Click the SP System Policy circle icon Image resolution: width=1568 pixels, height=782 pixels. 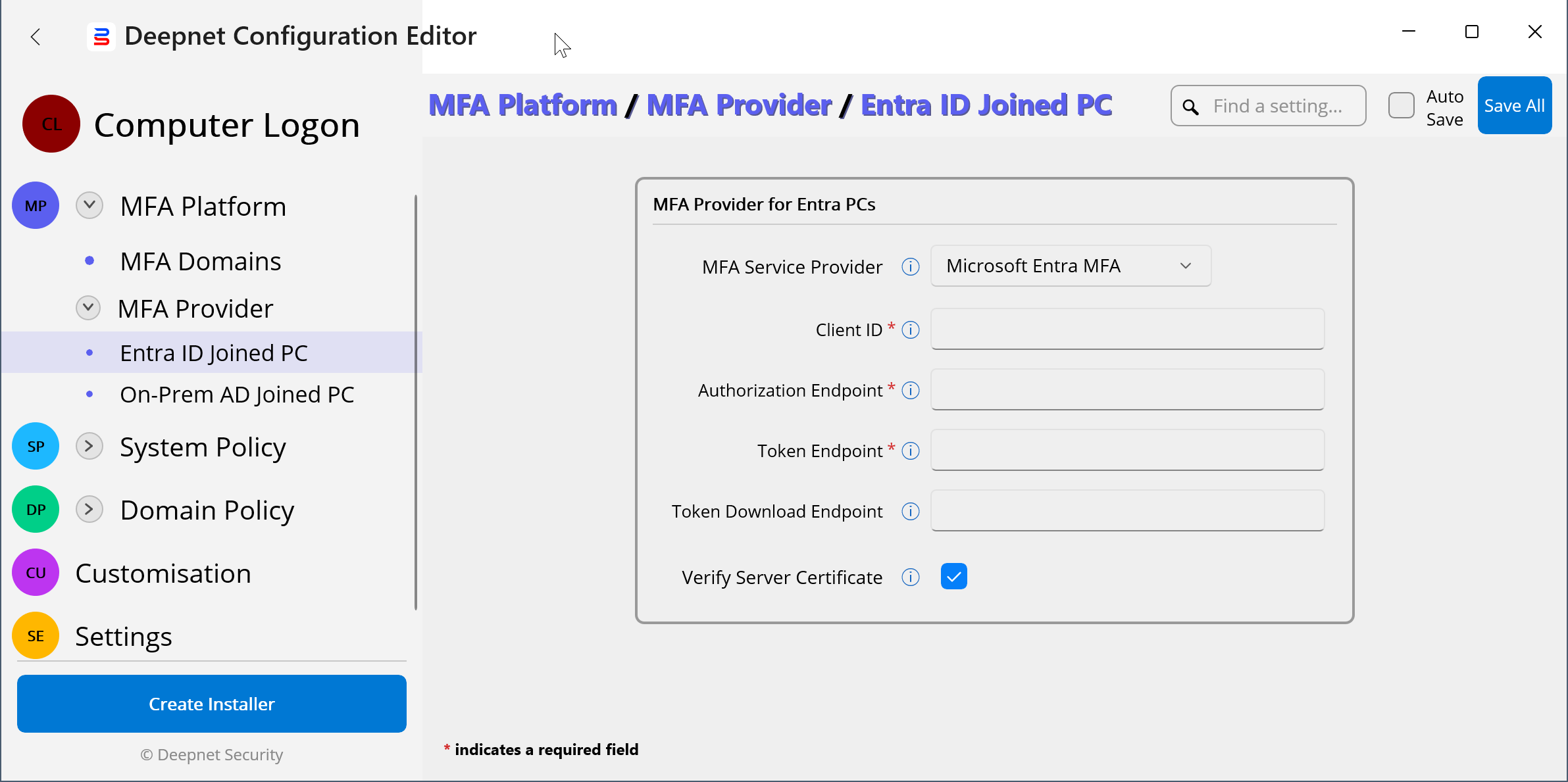[36, 447]
